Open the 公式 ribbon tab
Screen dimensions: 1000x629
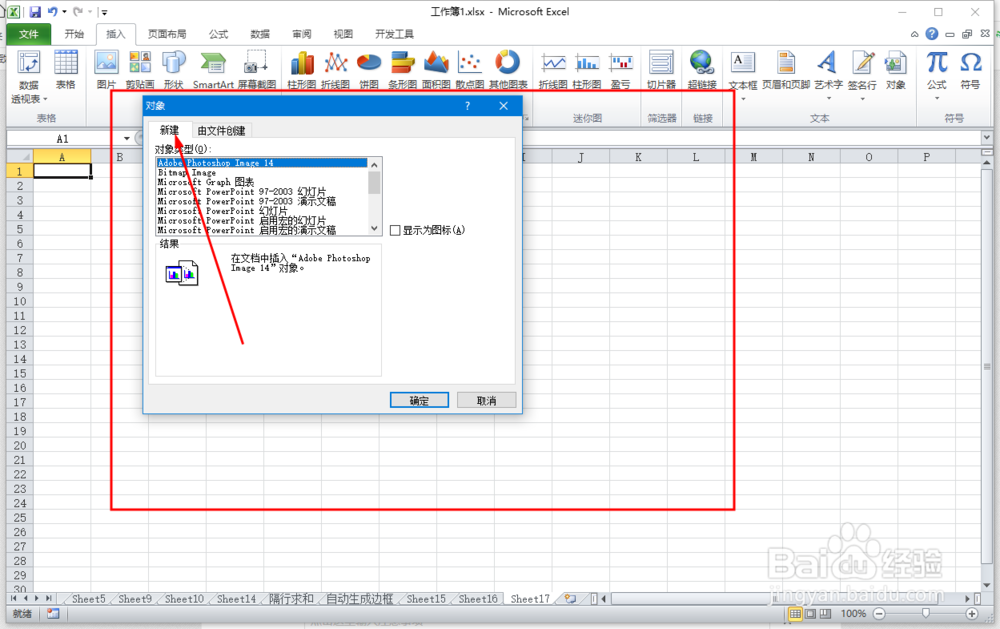pyautogui.click(x=218, y=34)
